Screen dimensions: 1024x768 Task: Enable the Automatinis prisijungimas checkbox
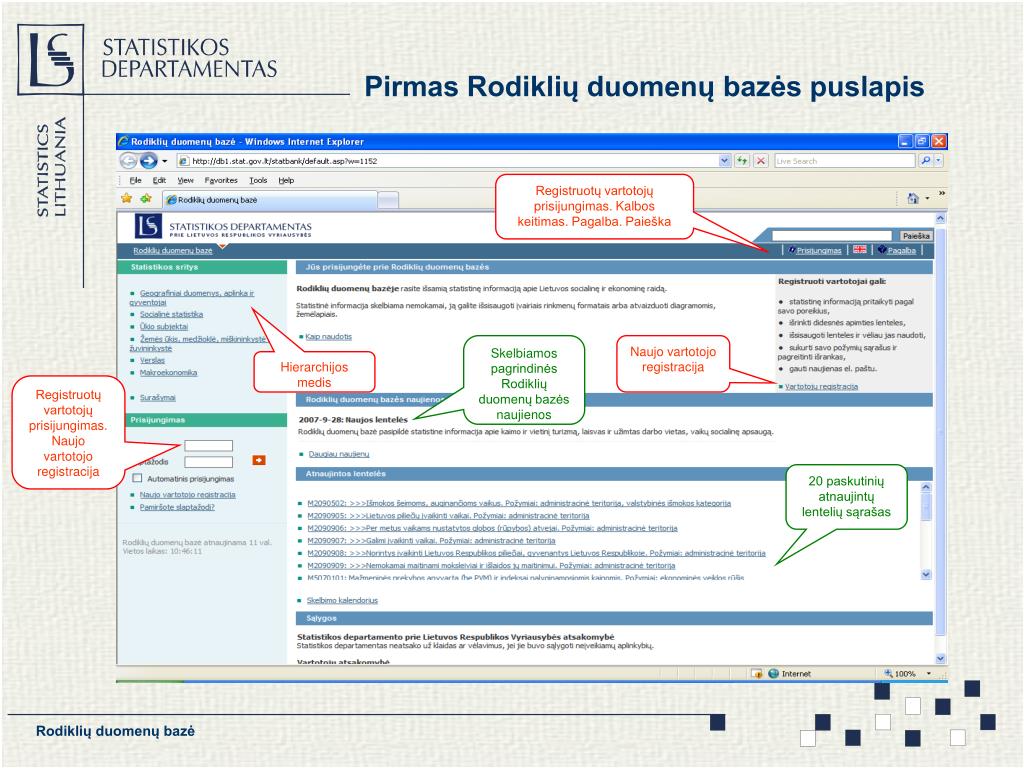(x=137, y=478)
